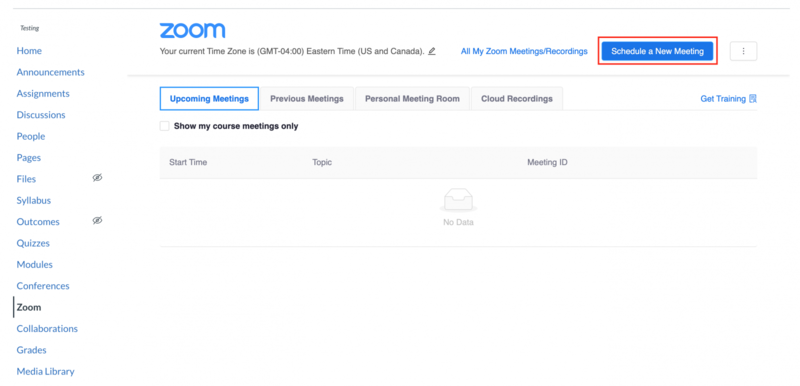Image resolution: width=800 pixels, height=386 pixels.
Task: Go to Announcements in course navigation
Action: point(51,72)
